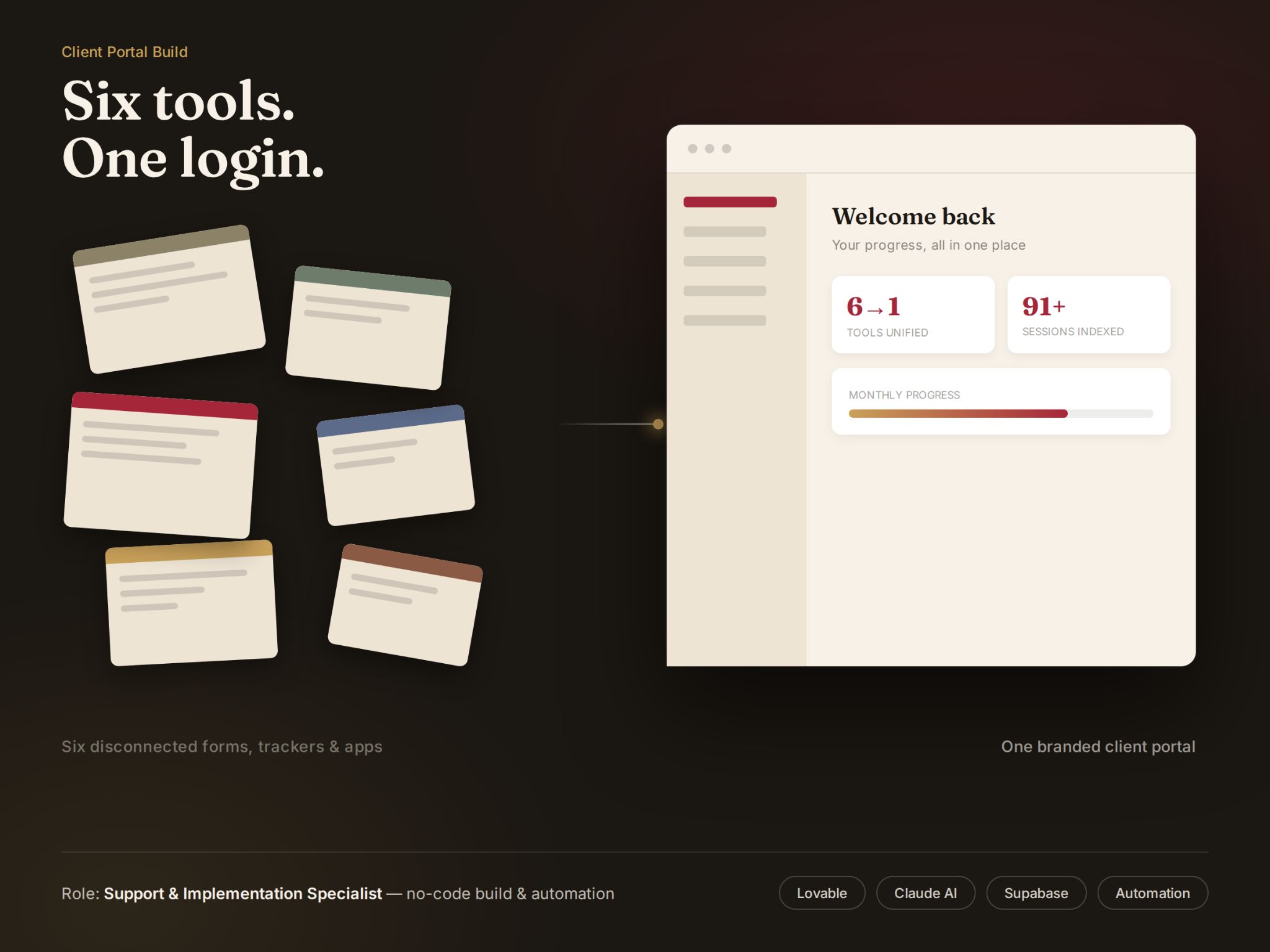Click 'Your progress, all in one place' text
The height and width of the screenshot is (952, 1270).
[x=928, y=245]
